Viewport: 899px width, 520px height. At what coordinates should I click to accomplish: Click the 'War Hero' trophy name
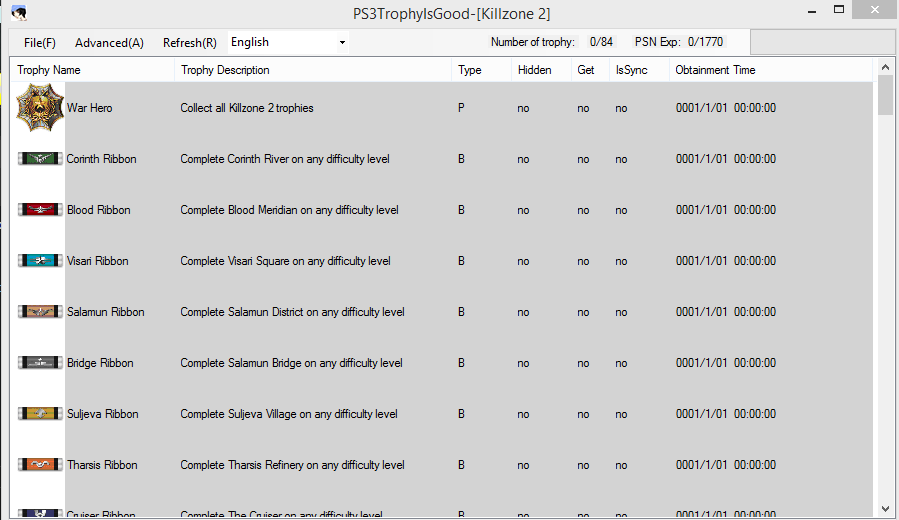[x=89, y=108]
